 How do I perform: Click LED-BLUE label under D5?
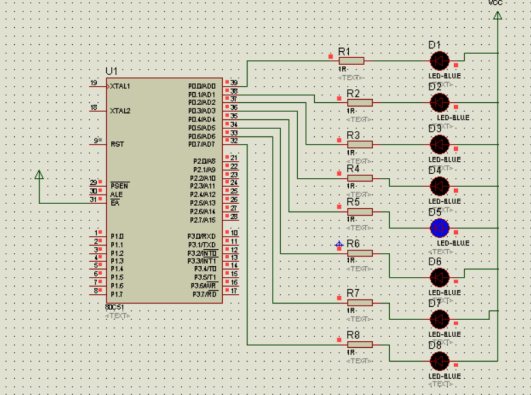point(453,243)
